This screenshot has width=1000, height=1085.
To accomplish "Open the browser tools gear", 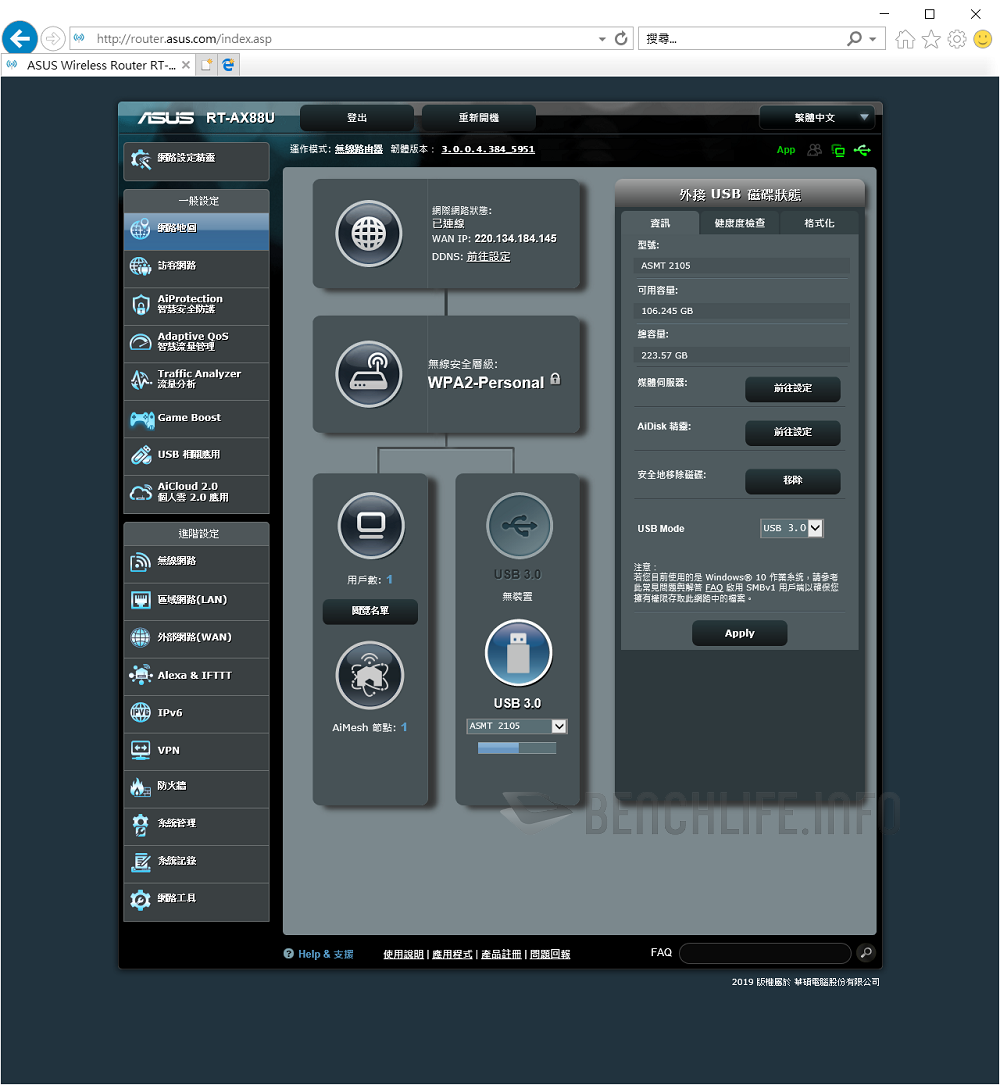I will pyautogui.click(x=957, y=39).
